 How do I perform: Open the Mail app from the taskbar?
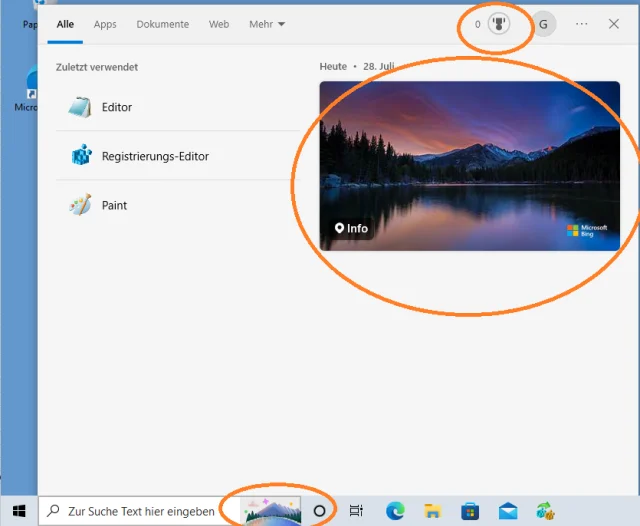[x=508, y=510]
